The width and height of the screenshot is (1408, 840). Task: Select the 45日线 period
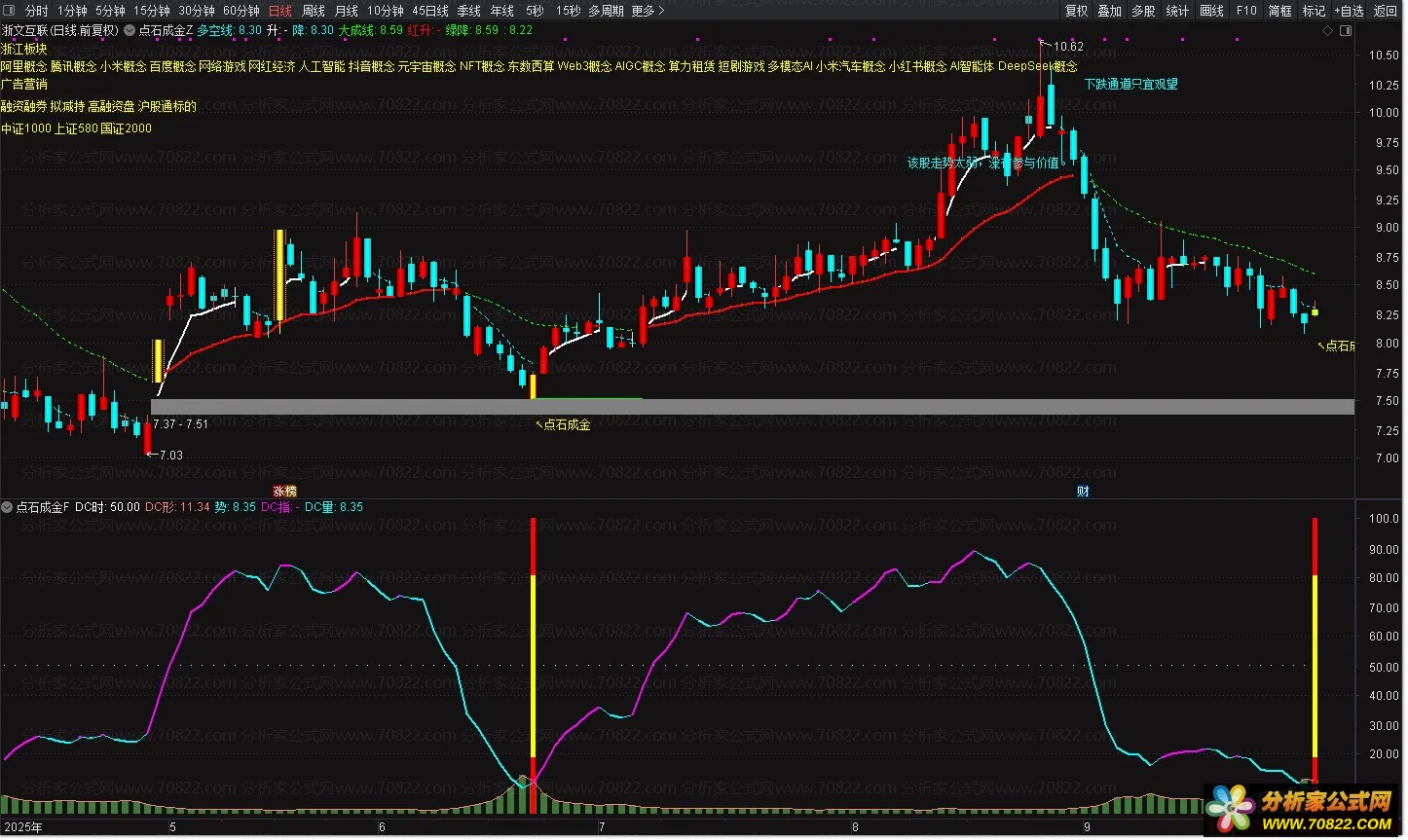pyautogui.click(x=430, y=11)
